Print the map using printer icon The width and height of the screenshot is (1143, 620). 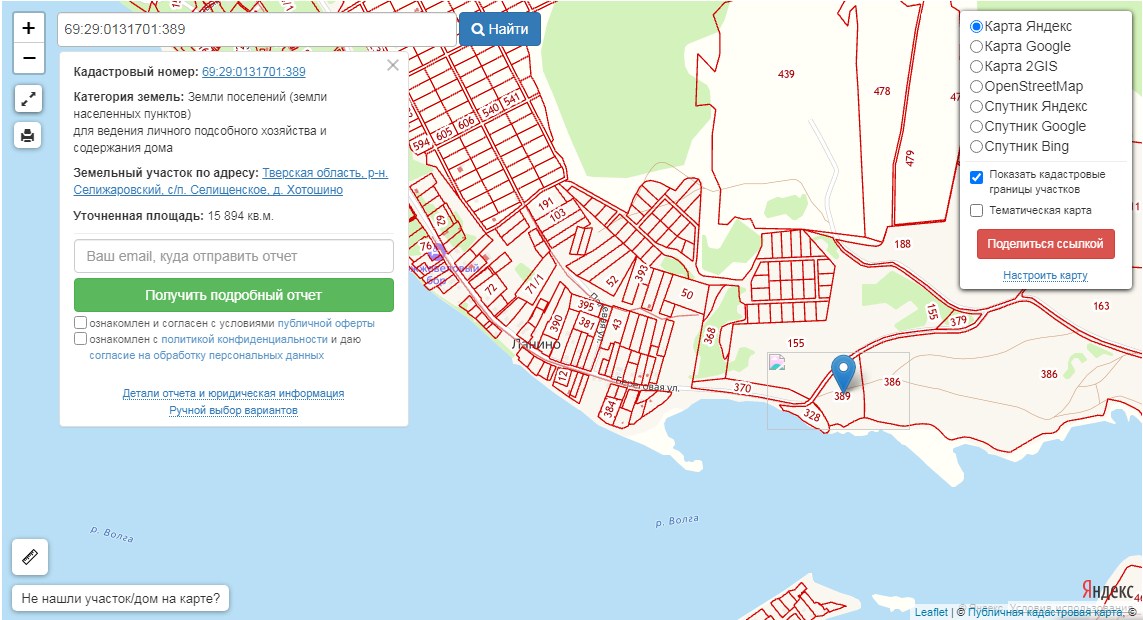pos(28,136)
